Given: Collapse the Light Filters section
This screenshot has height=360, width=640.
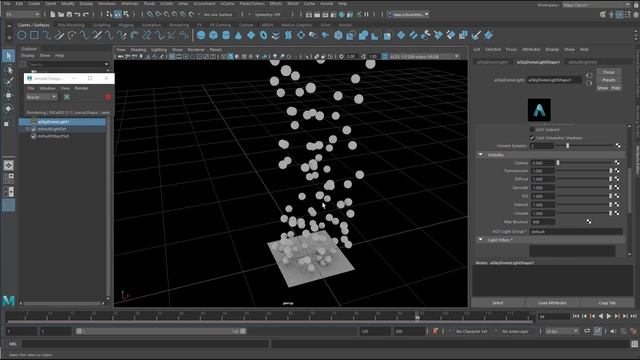Looking at the screenshot, I should click(480, 240).
